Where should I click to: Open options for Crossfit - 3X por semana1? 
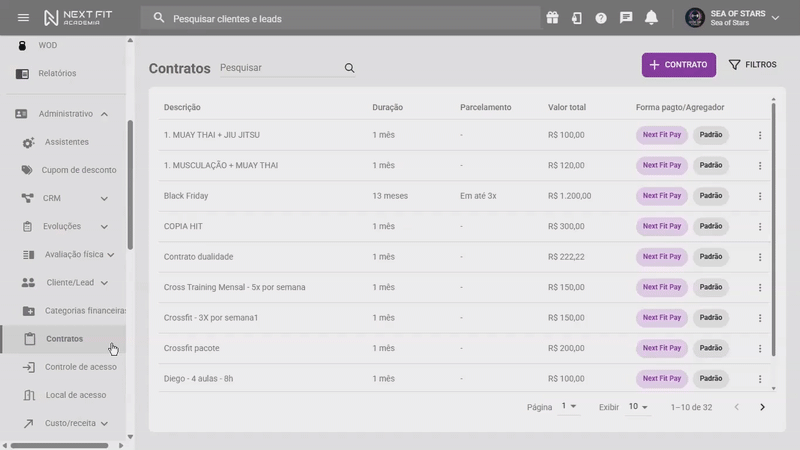[x=760, y=318]
